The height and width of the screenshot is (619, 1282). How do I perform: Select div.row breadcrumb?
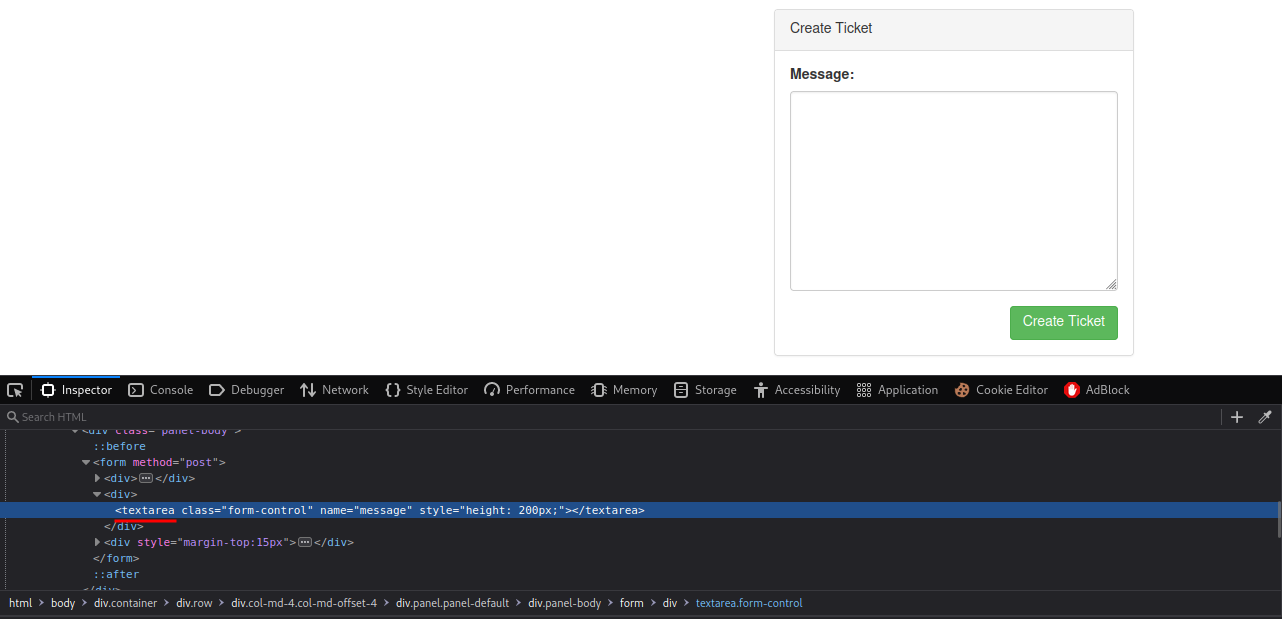click(194, 603)
